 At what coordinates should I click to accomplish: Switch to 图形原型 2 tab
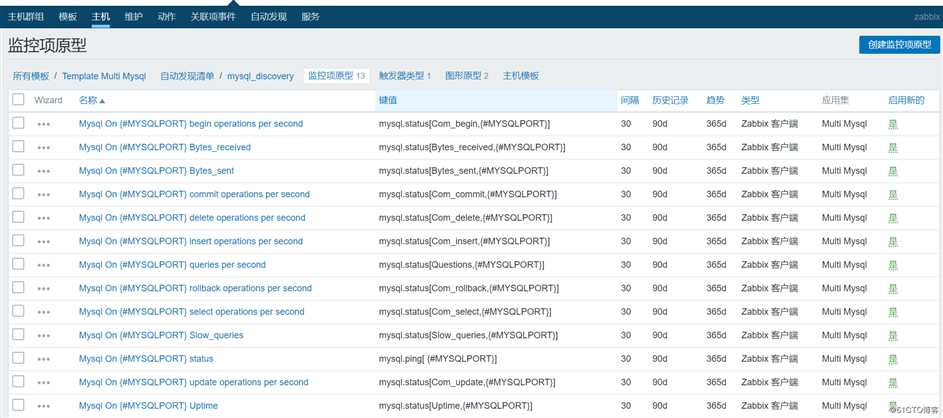point(467,76)
